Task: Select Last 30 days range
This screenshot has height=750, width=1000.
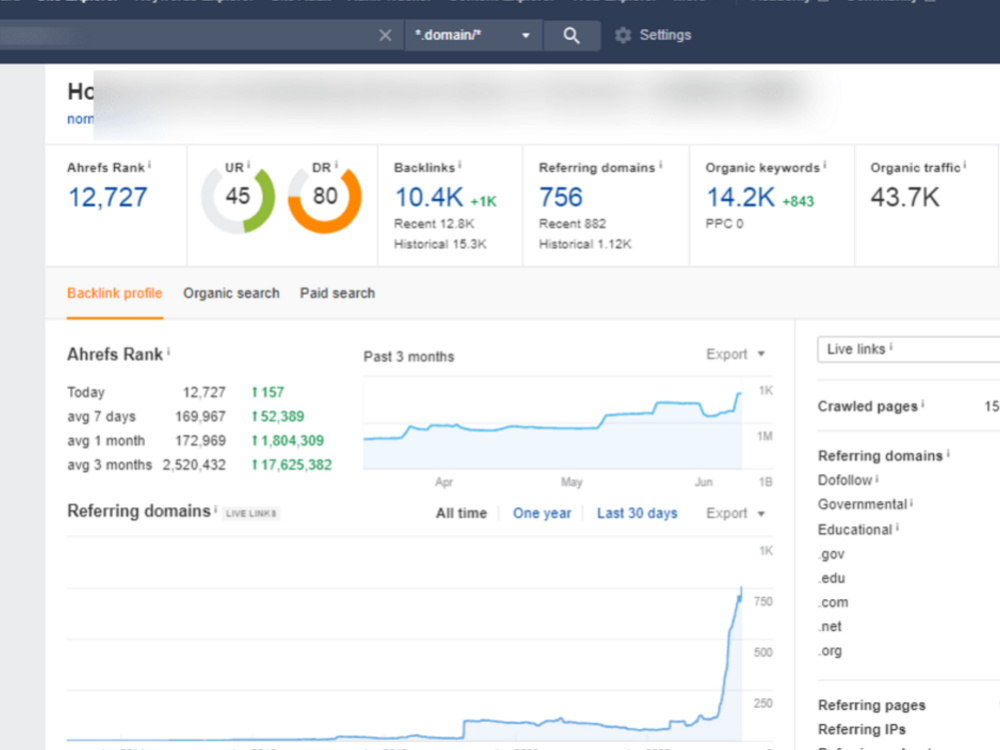Action: click(x=637, y=513)
